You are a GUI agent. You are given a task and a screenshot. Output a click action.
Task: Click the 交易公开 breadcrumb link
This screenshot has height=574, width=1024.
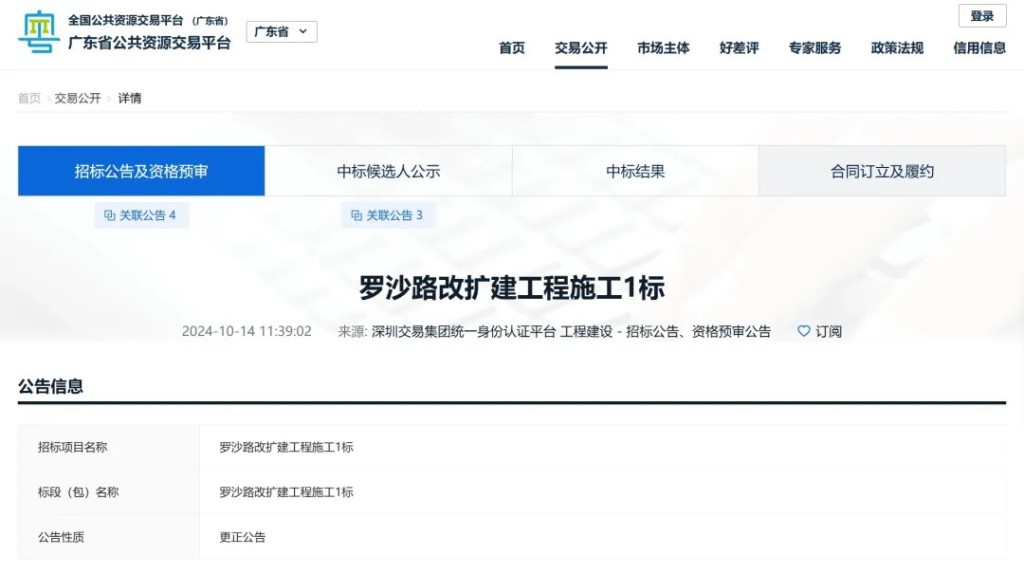click(78, 98)
